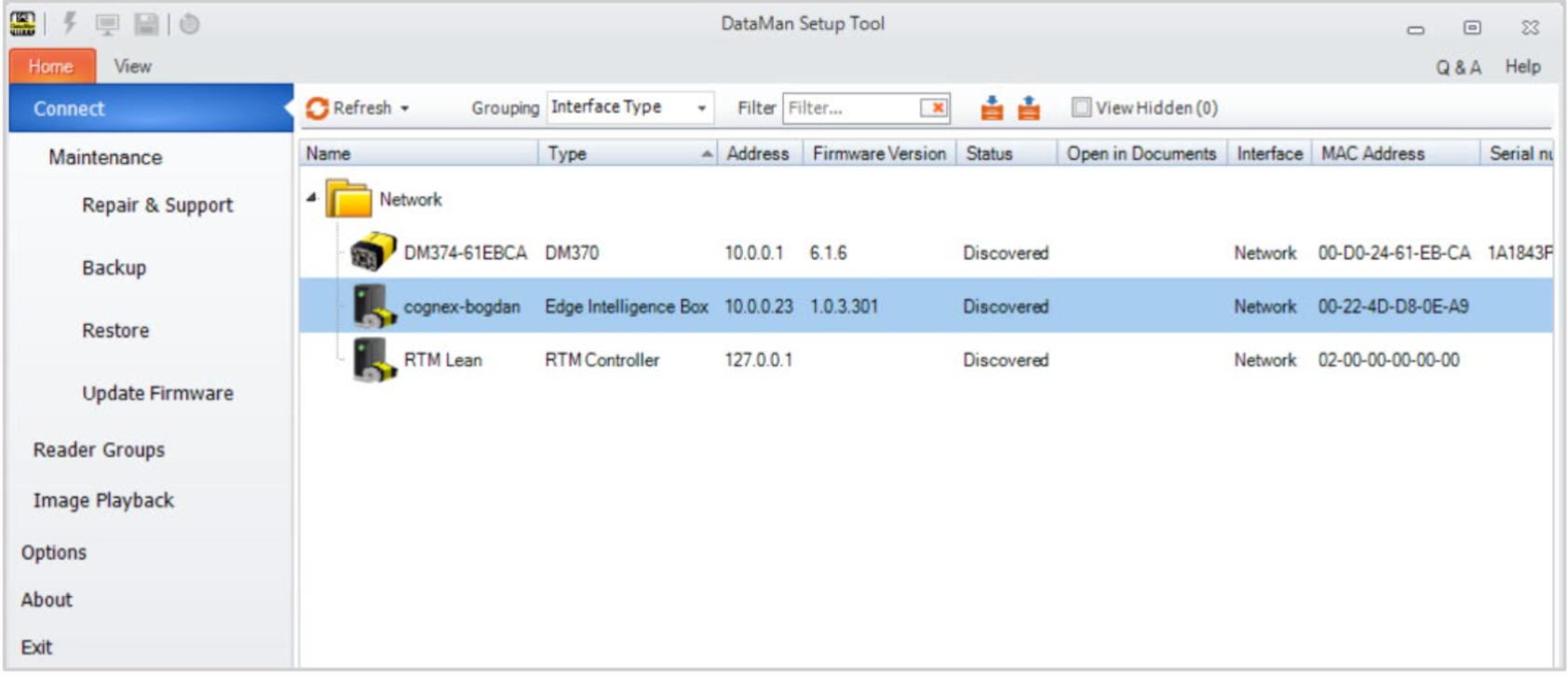
Task: Switch to the View tab
Action: (x=132, y=66)
